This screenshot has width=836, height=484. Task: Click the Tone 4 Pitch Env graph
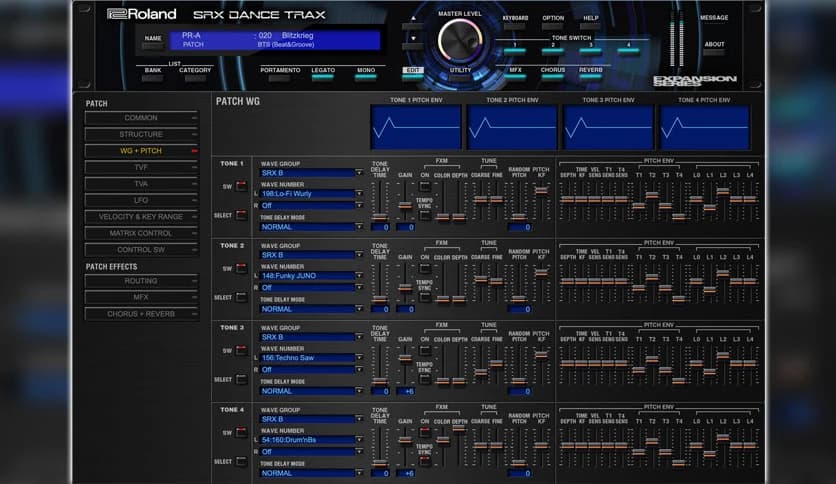pos(704,127)
